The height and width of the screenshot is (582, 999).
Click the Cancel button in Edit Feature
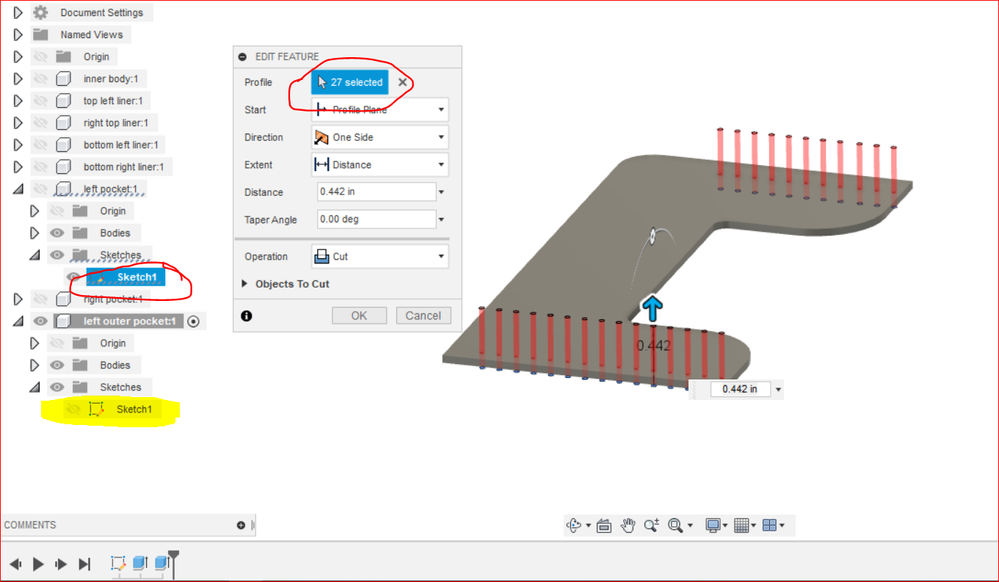pos(423,316)
